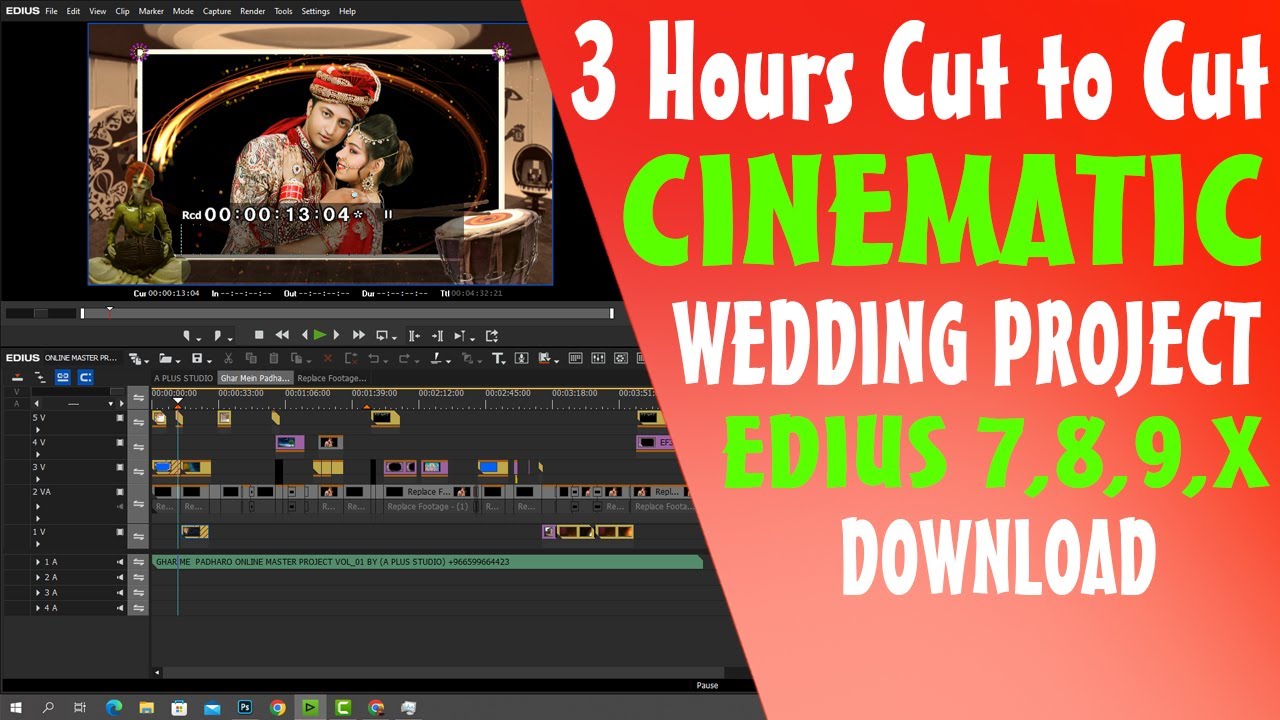Toggle Group/Link mode blue icon
Viewport: 1280px width, 720px height.
coord(62,377)
